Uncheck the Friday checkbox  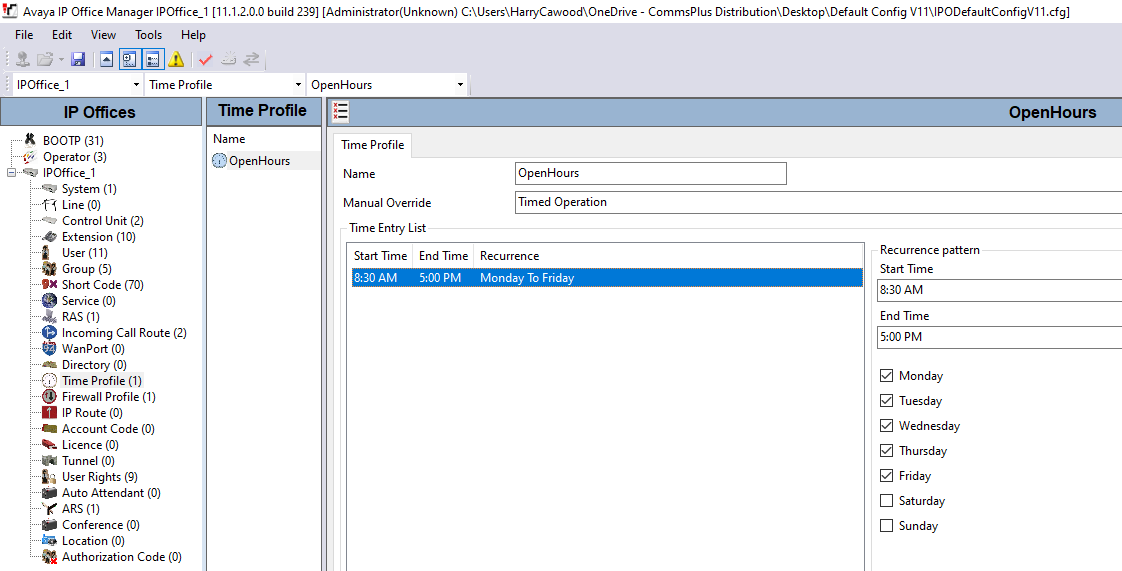coord(887,476)
